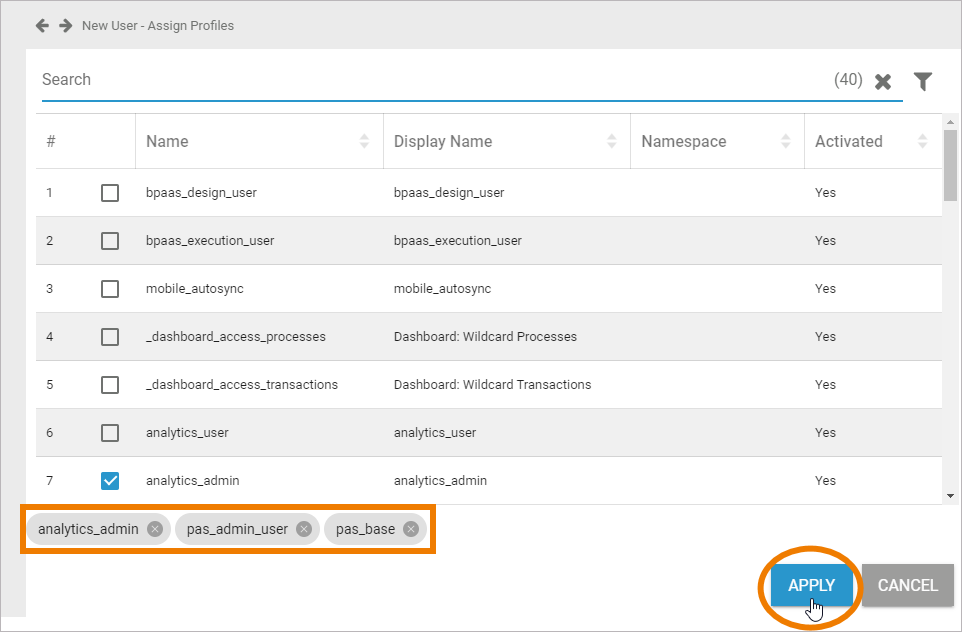962x632 pixels.
Task: Click the Cancel button
Action: tap(907, 586)
